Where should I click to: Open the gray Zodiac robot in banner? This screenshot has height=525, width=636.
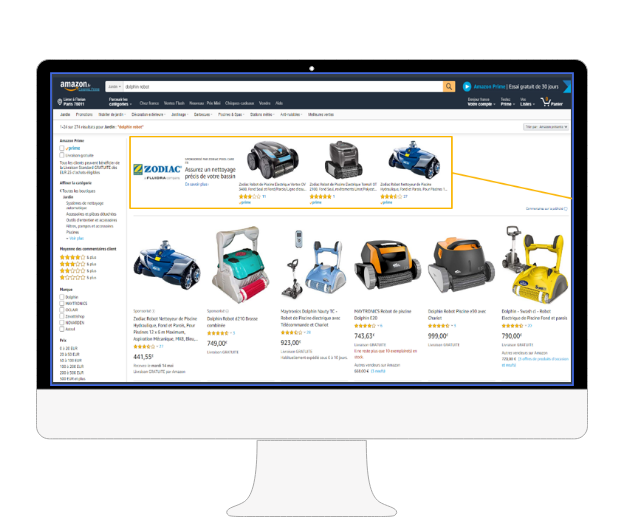pyautogui.click(x=343, y=160)
